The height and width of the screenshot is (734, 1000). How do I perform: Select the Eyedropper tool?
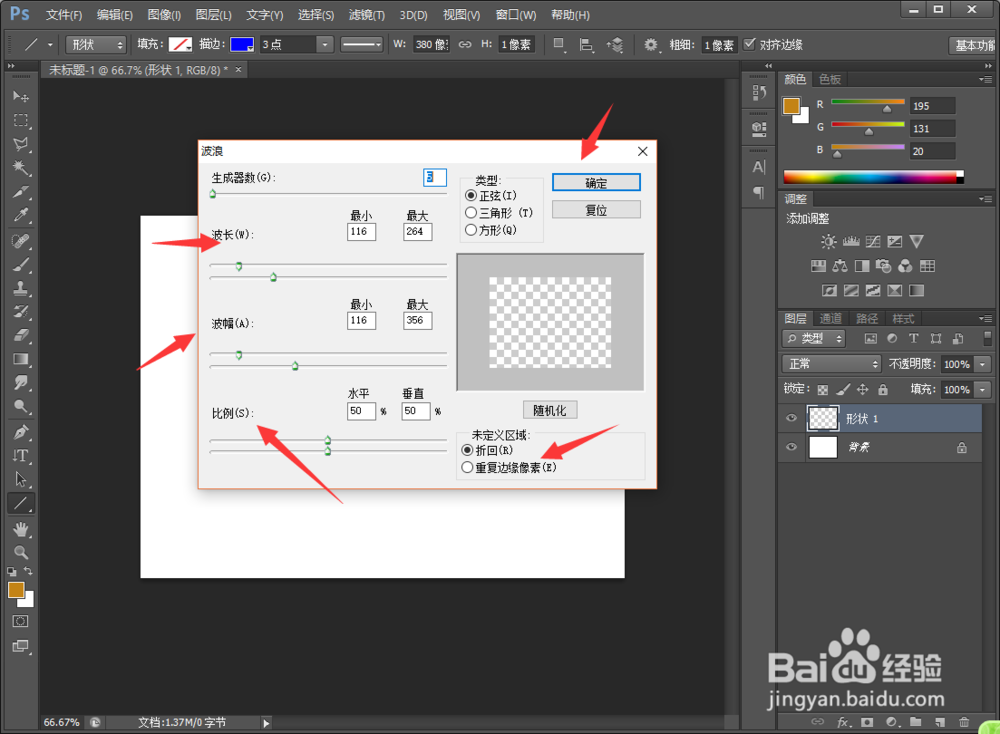tap(20, 216)
